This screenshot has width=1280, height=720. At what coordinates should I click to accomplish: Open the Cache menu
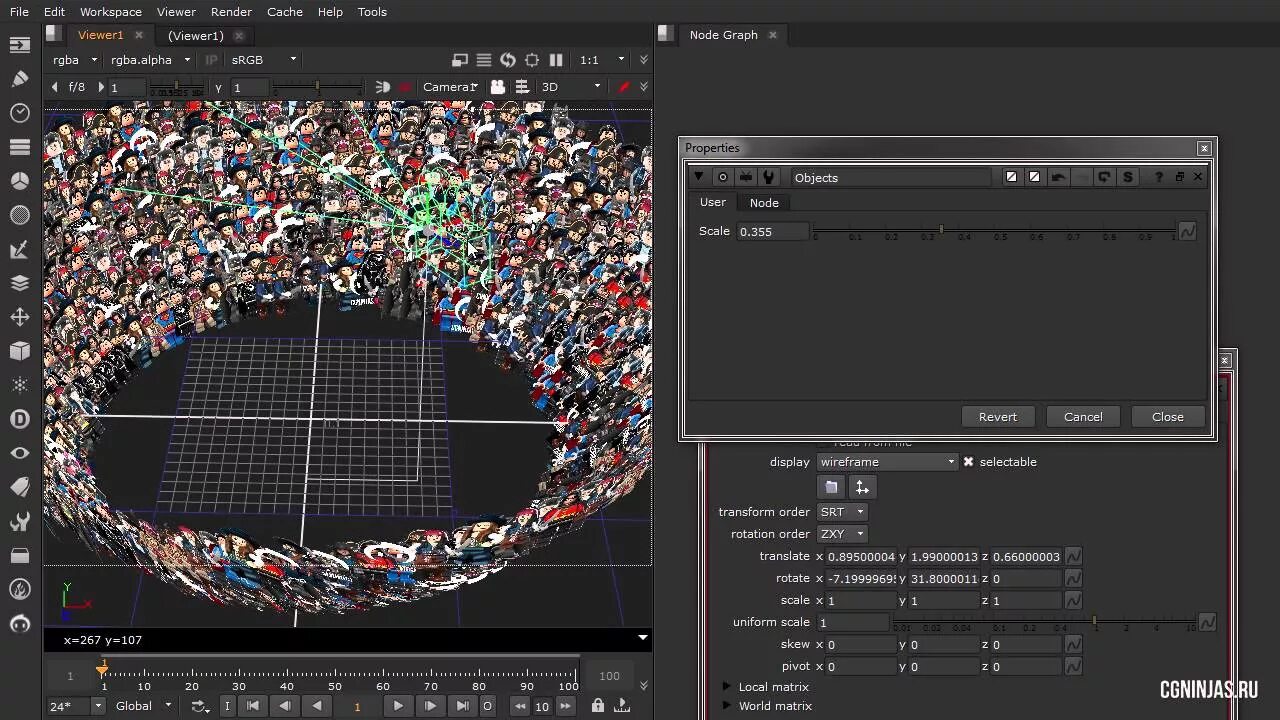(x=285, y=12)
